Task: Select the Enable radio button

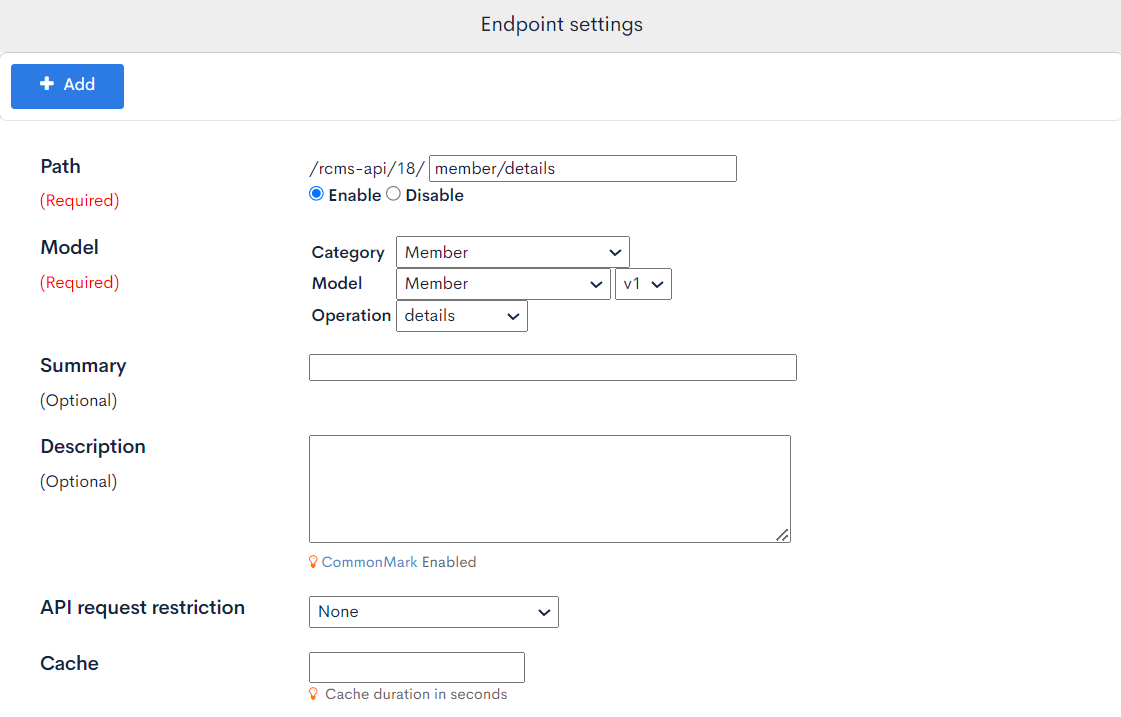Action: [316, 193]
